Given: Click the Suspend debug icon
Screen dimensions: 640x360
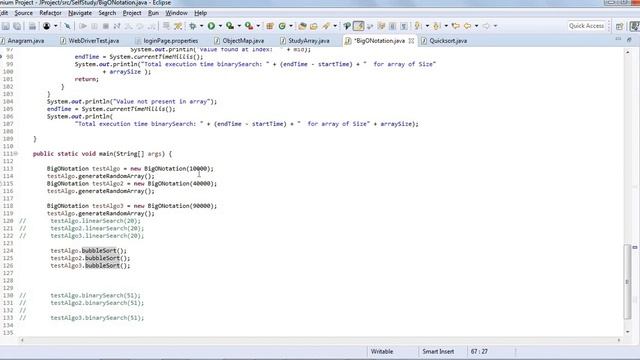Looking at the screenshot, I should click(x=94, y=26).
